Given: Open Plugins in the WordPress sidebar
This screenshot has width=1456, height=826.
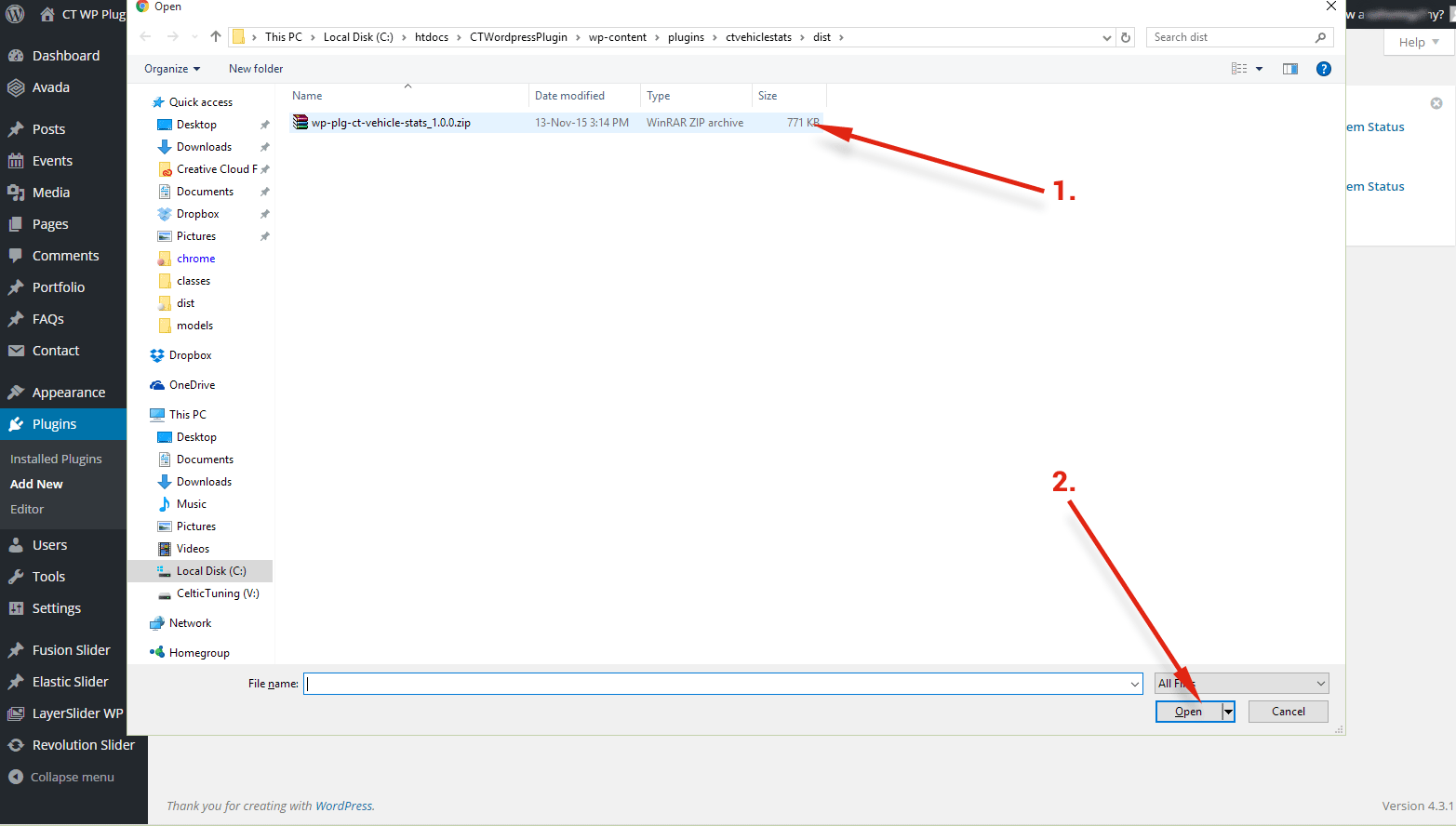Looking at the screenshot, I should click(x=54, y=424).
